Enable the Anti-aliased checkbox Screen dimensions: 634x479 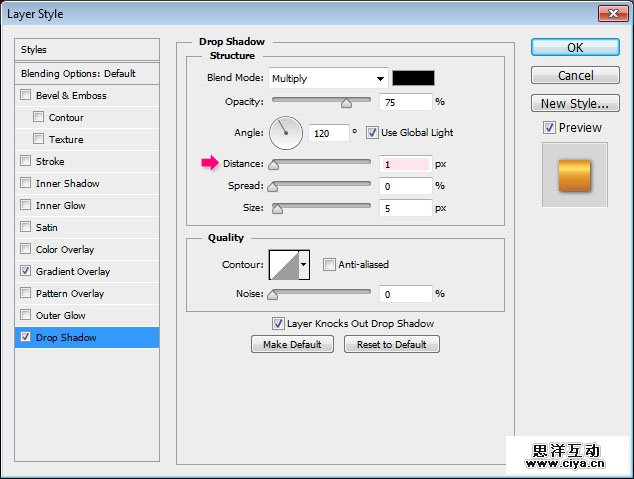click(x=329, y=265)
